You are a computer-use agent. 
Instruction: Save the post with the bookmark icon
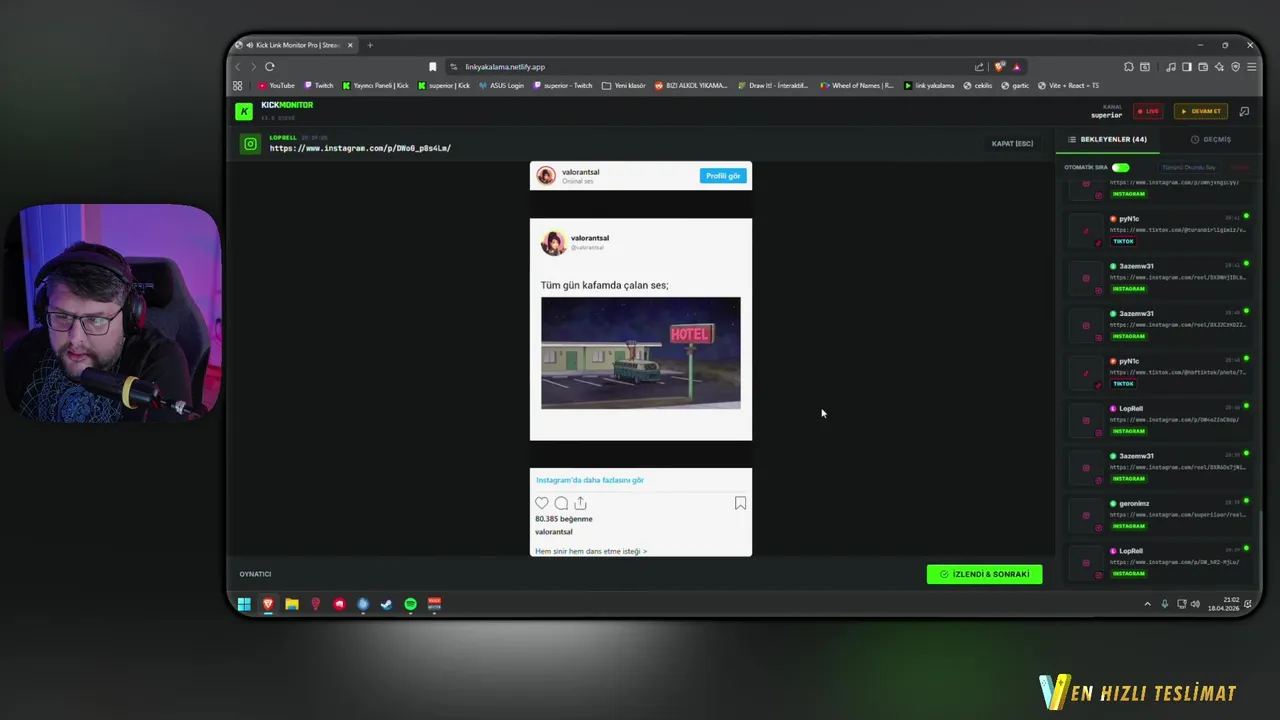tap(740, 503)
